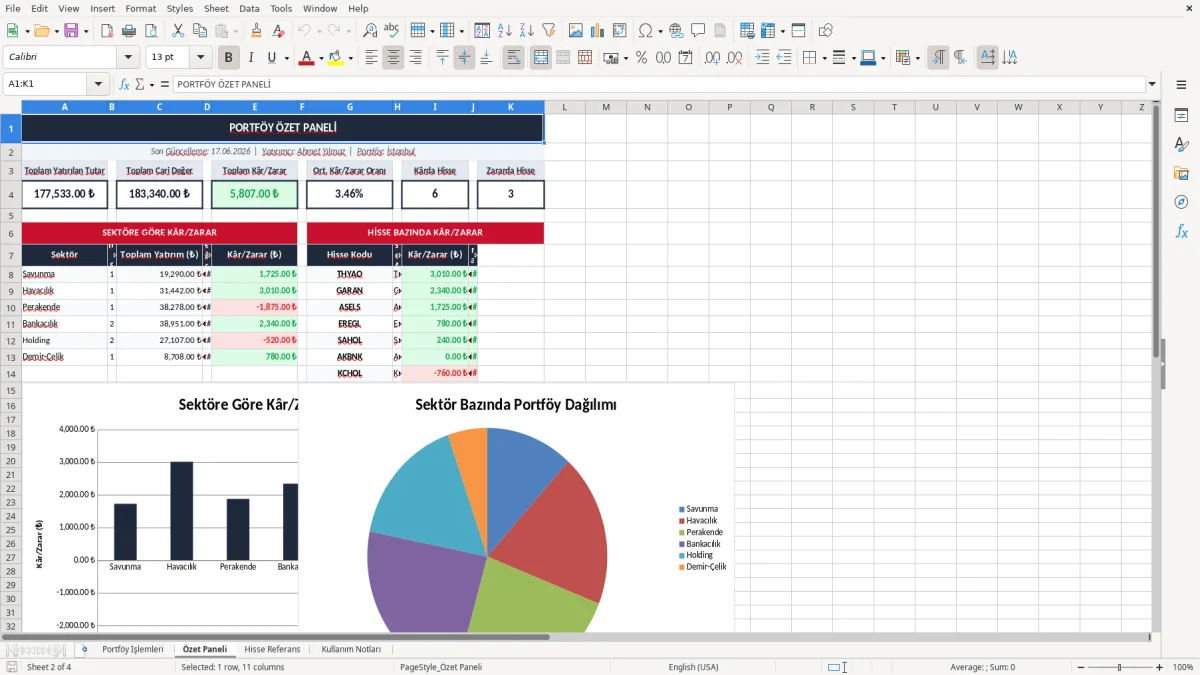This screenshot has width=1200, height=675.
Task: Toggle Underline formatting
Action: point(272,58)
